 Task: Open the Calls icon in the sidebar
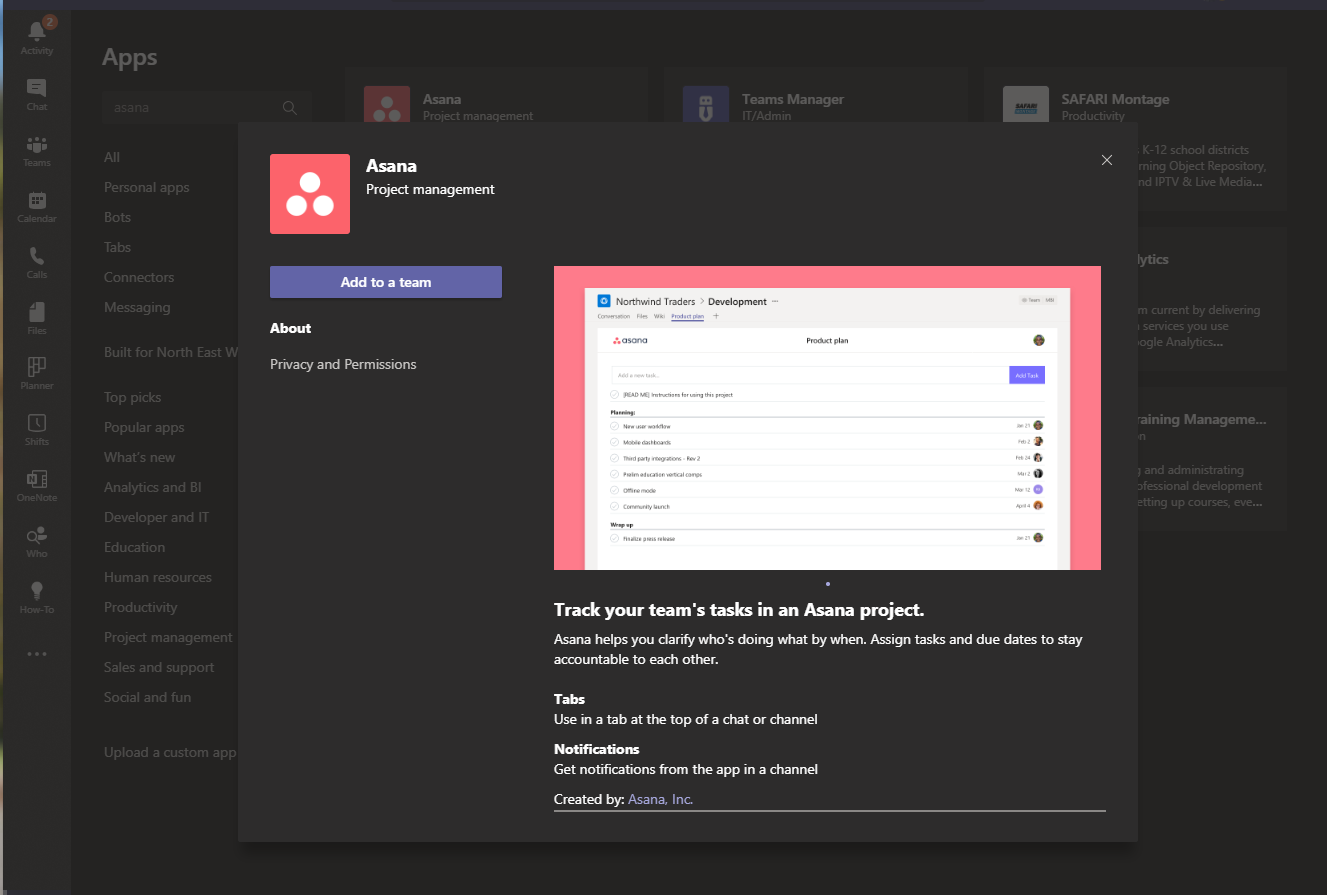(36, 259)
